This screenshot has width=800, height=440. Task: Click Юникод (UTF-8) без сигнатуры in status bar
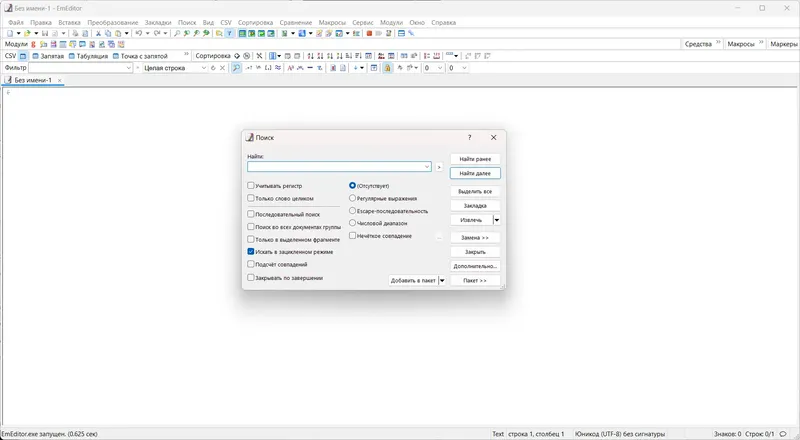click(620, 434)
